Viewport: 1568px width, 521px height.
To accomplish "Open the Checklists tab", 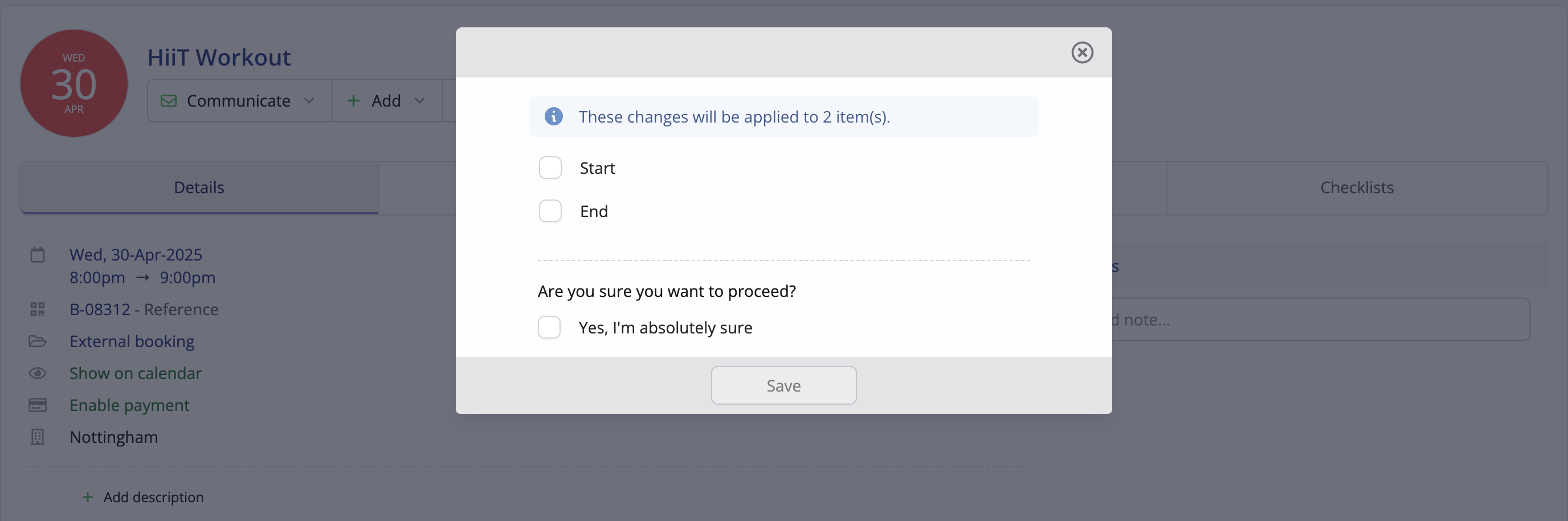I will (x=1356, y=188).
